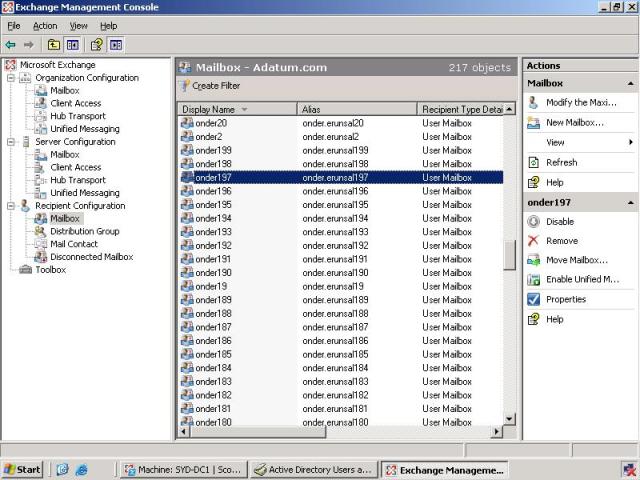Select Mailbox under Server Configuration
Viewport: 640px width, 480px height.
click(x=64, y=154)
